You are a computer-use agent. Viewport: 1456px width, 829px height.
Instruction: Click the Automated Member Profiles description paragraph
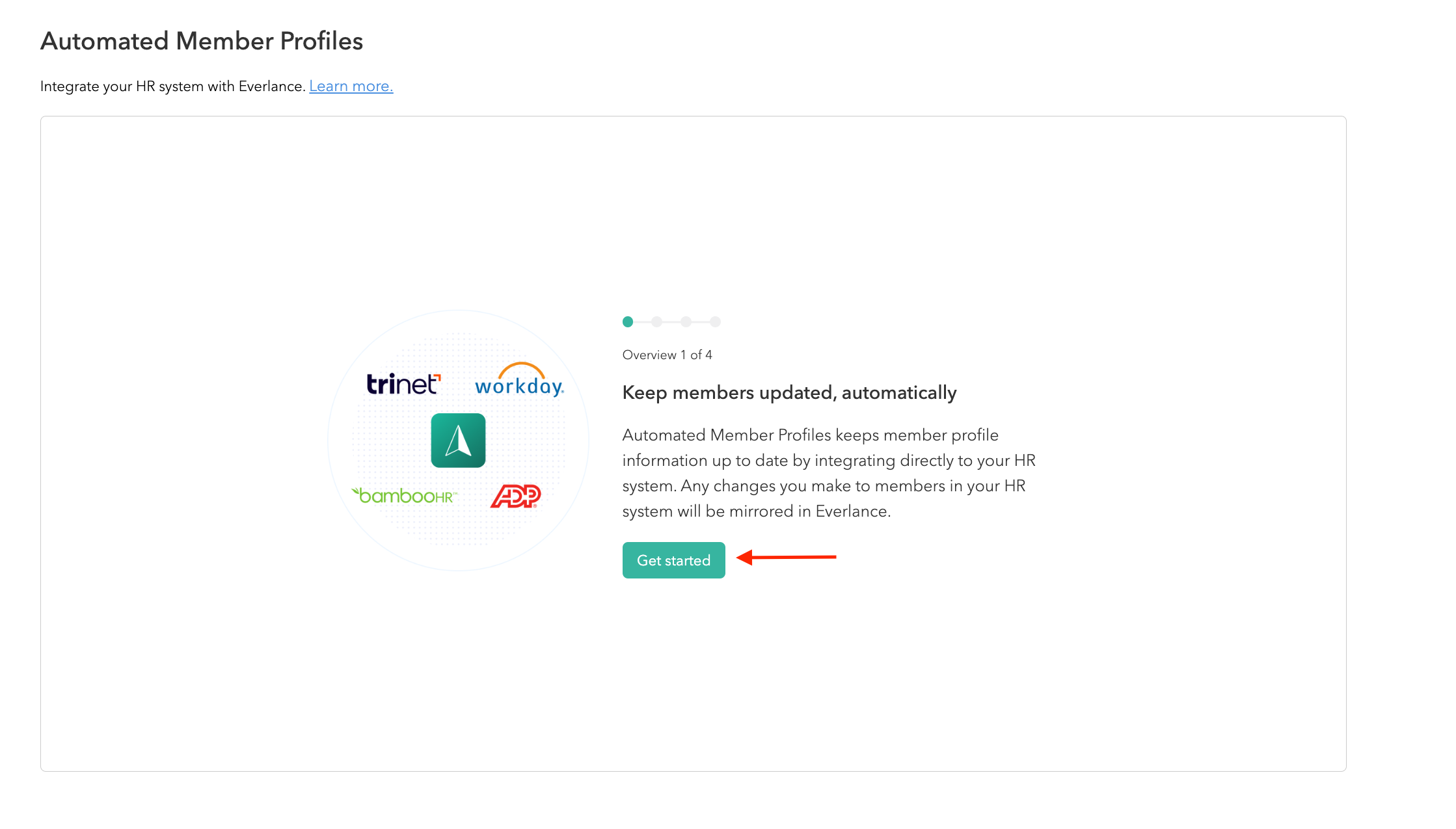tap(828, 473)
